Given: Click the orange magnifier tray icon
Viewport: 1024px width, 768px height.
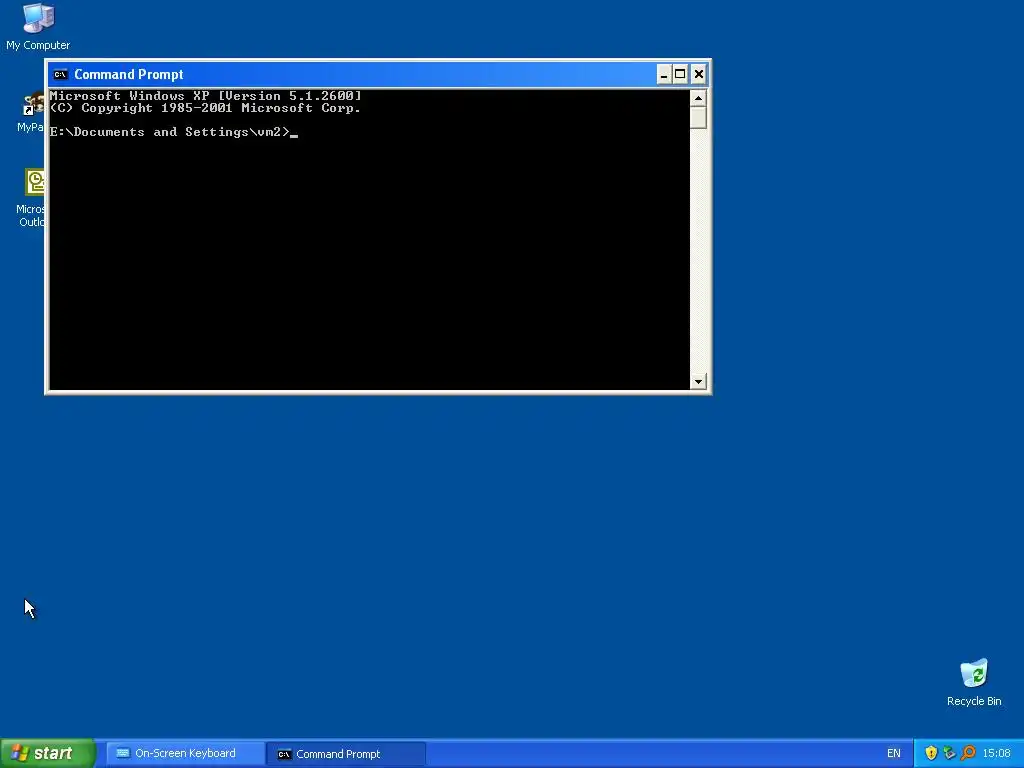Looking at the screenshot, I should tap(968, 754).
